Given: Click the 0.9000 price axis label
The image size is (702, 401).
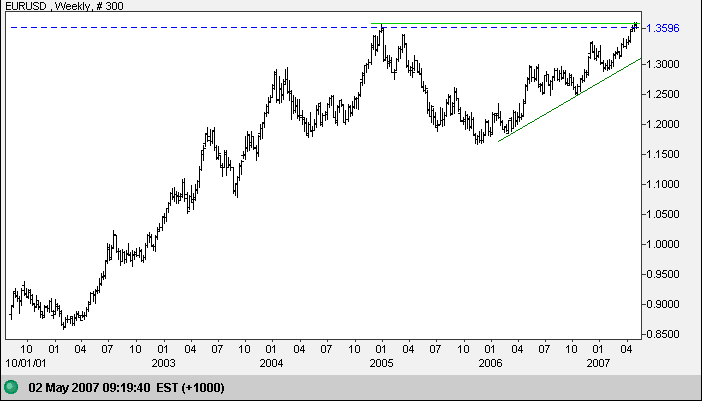Looking at the screenshot, I should (663, 304).
